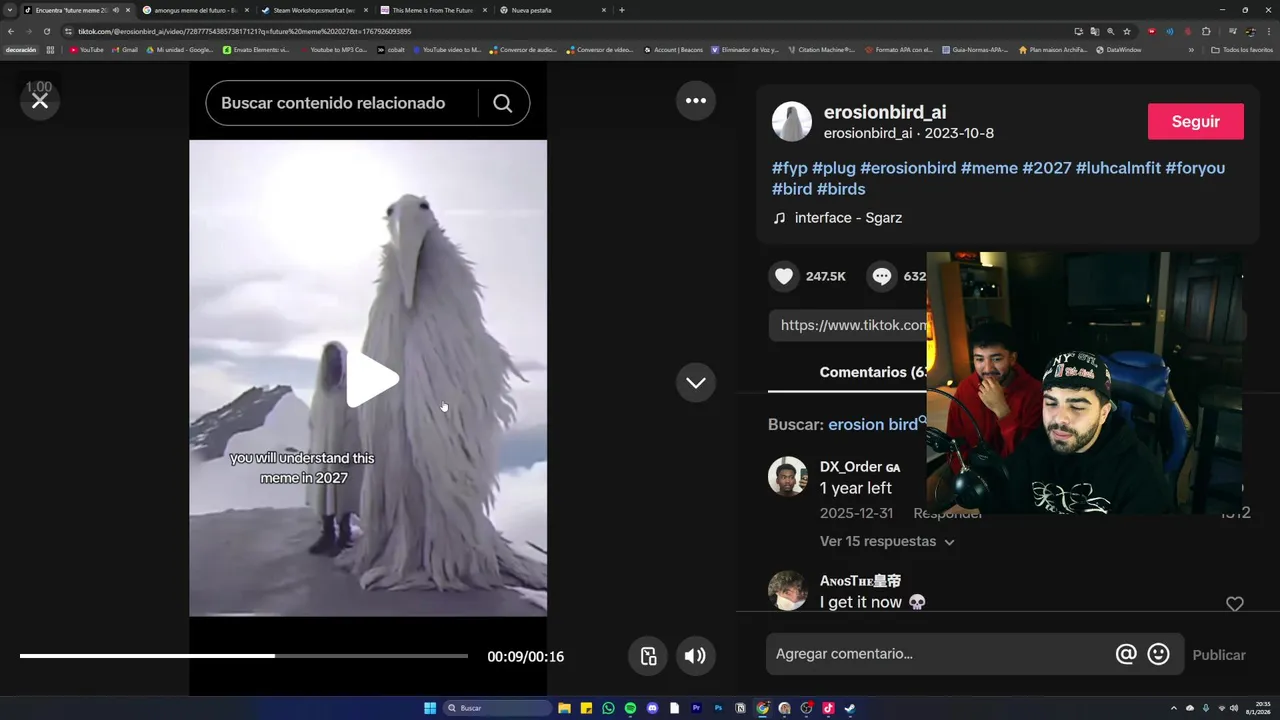
Task: Follow erosionbird_ai with Seguir button
Action: click(x=1196, y=121)
